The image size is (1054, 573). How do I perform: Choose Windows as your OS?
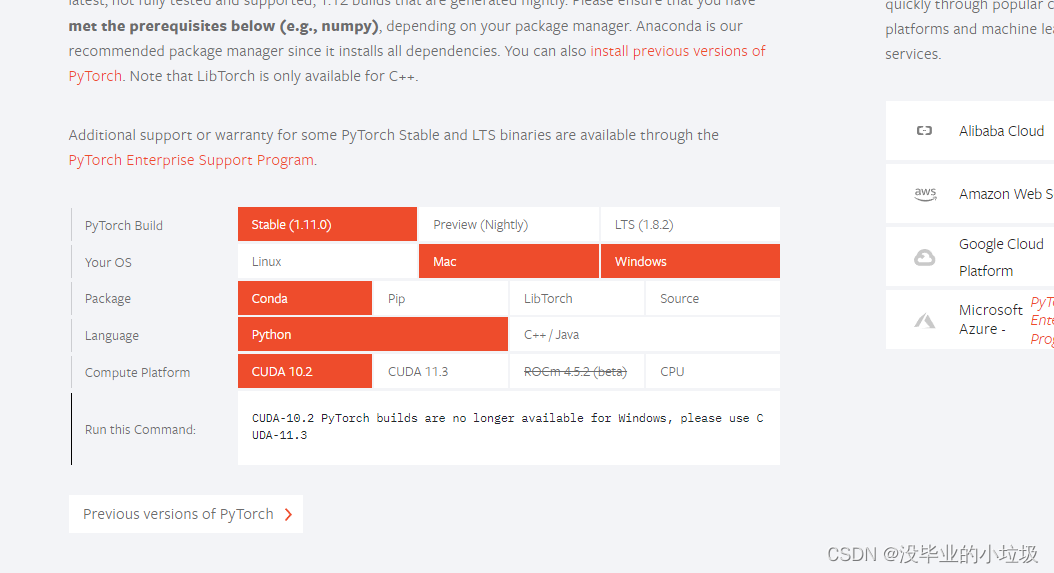690,262
